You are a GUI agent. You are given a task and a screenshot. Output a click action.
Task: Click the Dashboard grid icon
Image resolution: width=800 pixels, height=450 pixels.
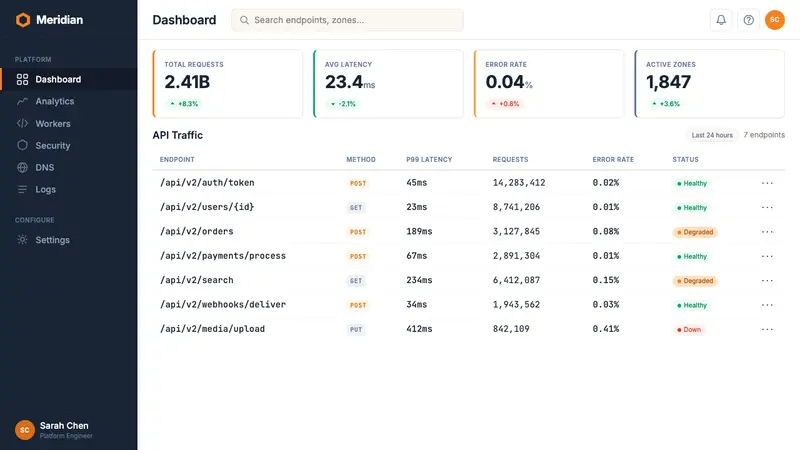click(x=22, y=79)
